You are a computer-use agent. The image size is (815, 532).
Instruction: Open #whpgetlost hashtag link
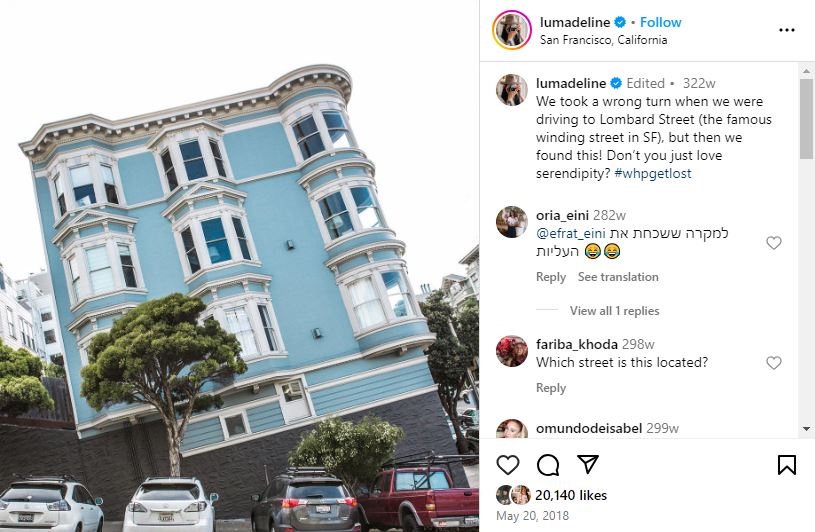653,174
